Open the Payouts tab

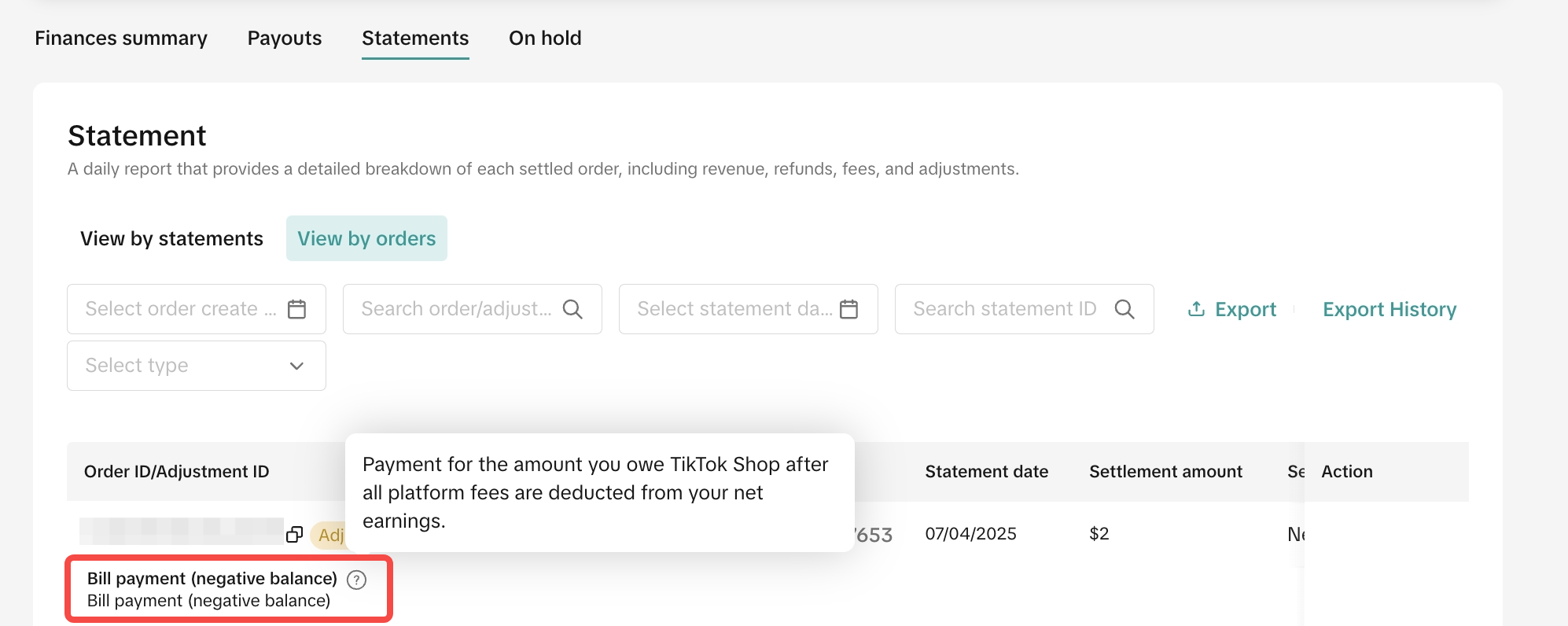pos(285,39)
